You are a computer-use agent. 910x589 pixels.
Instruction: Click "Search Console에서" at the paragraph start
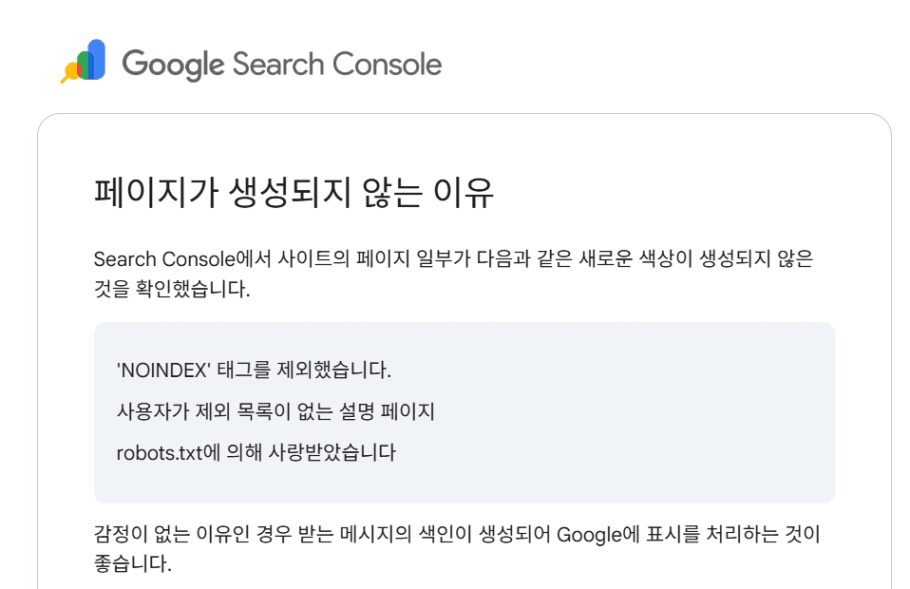pos(168,259)
